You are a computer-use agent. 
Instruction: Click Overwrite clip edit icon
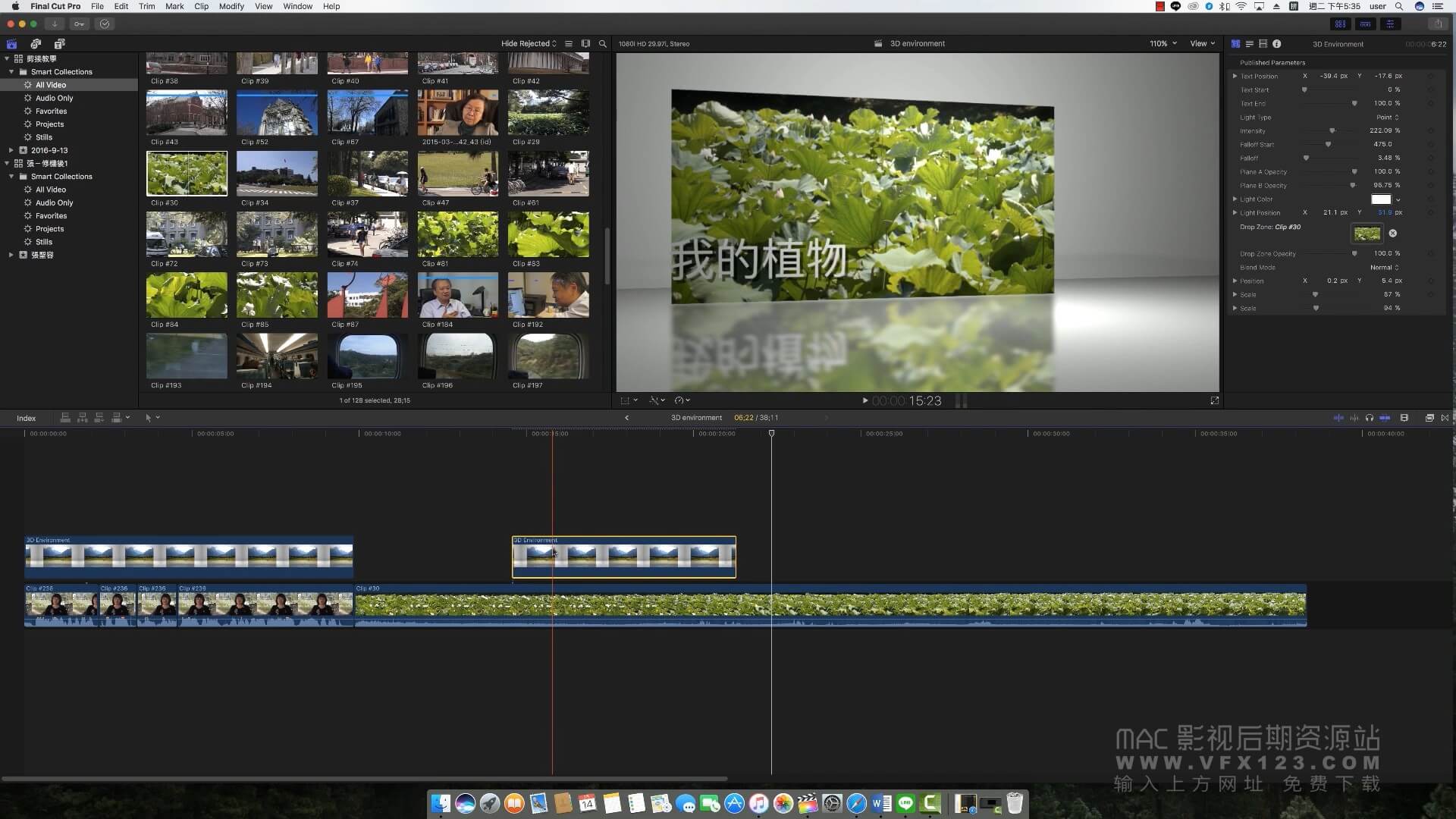[116, 418]
